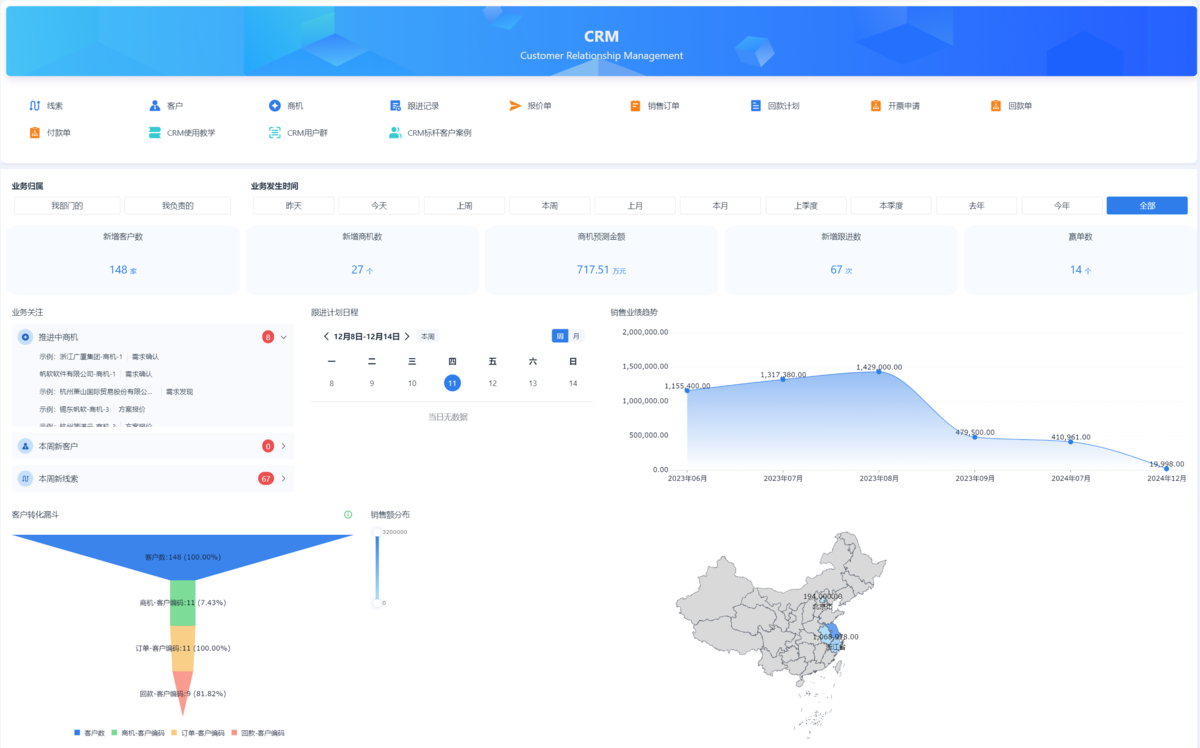Filter time range by 本季度
Image resolution: width=1200 pixels, height=748 pixels.
point(891,205)
